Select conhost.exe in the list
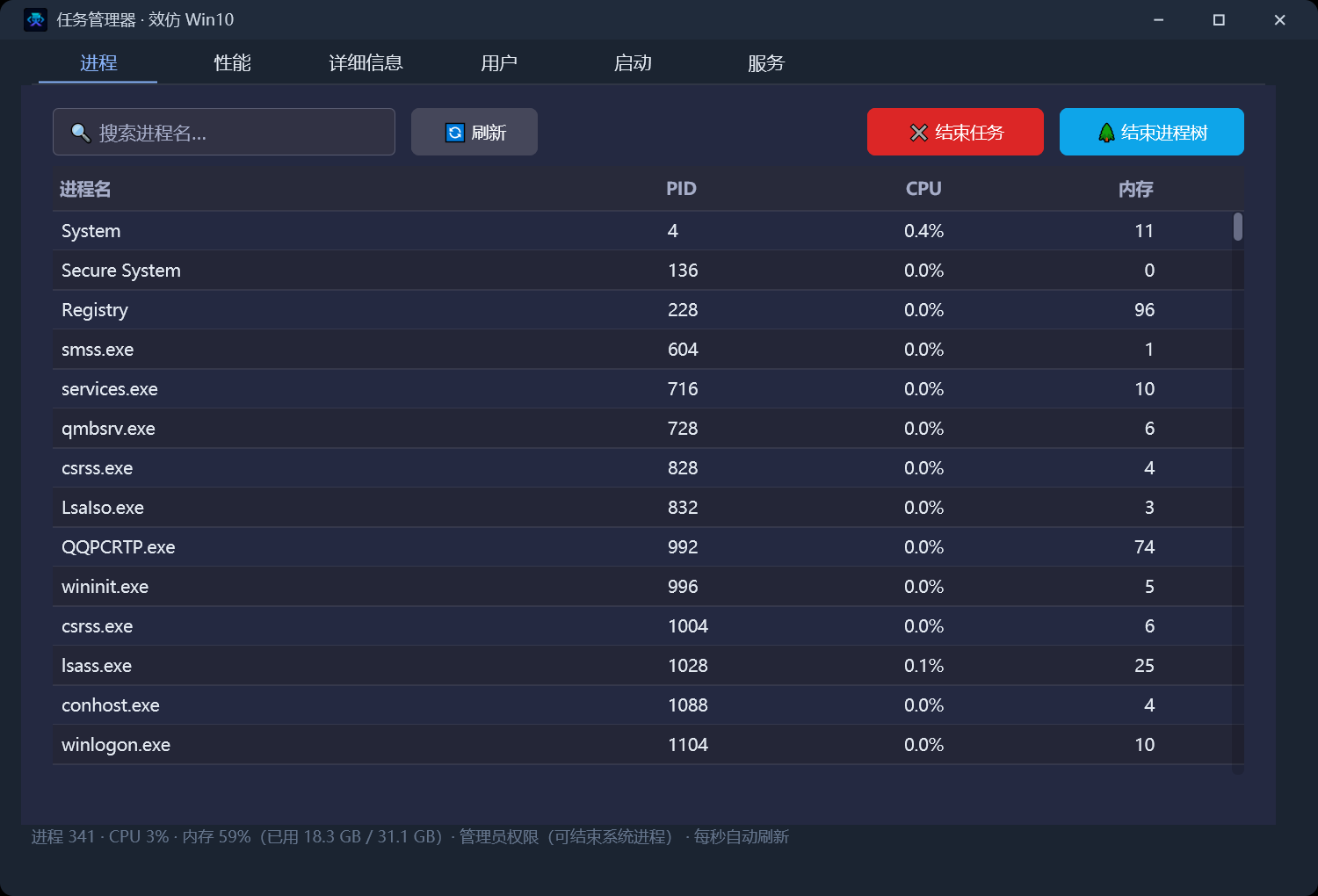The width and height of the screenshot is (1318, 896). [x=648, y=705]
